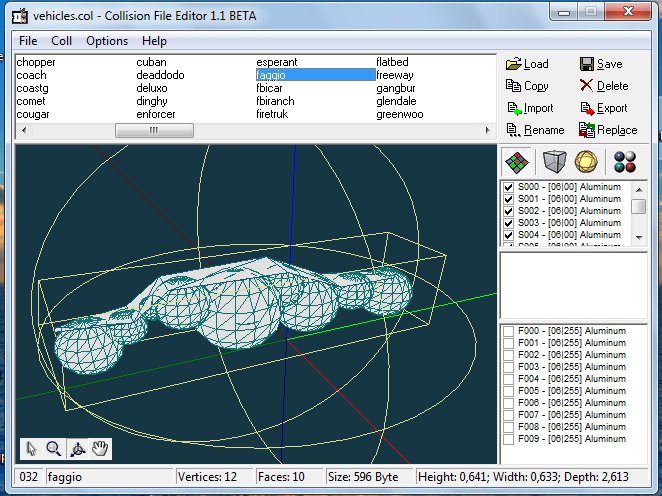Click model list scroll left arrow
Image resolution: width=662 pixels, height=496 pixels.
24,130
